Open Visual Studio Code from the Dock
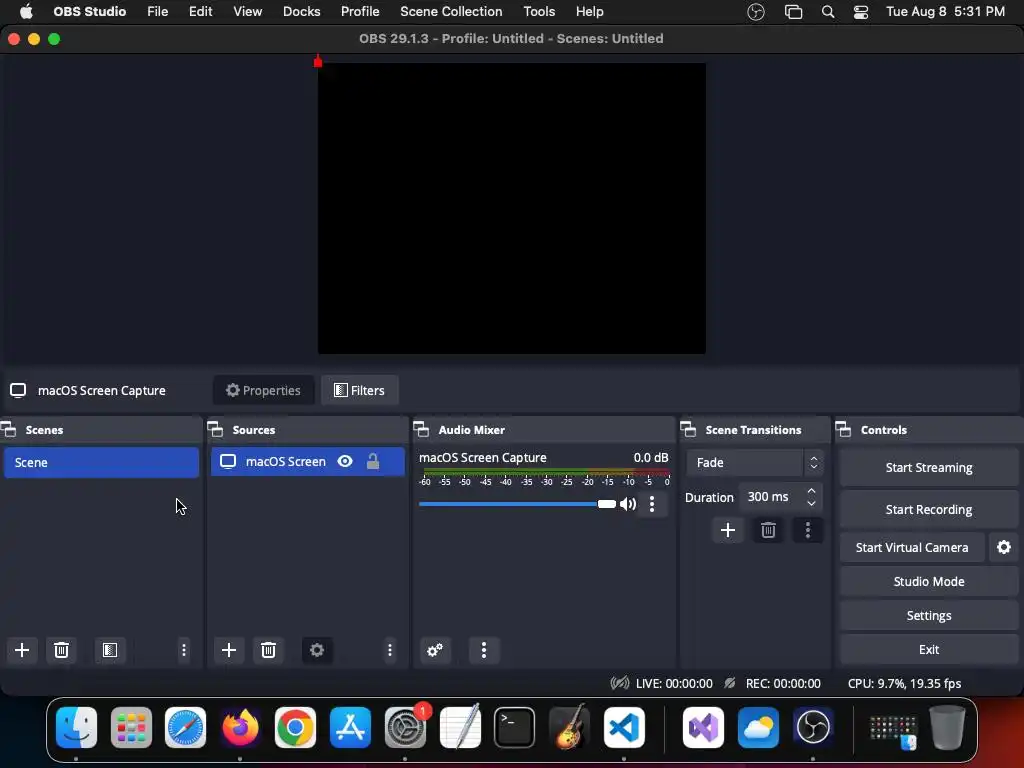 [624, 727]
